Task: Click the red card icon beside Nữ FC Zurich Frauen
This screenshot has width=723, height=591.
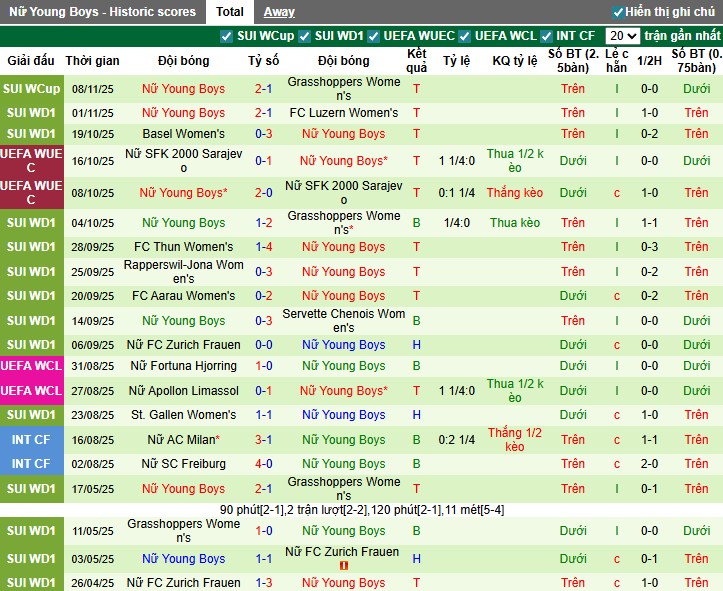Action: click(344, 565)
